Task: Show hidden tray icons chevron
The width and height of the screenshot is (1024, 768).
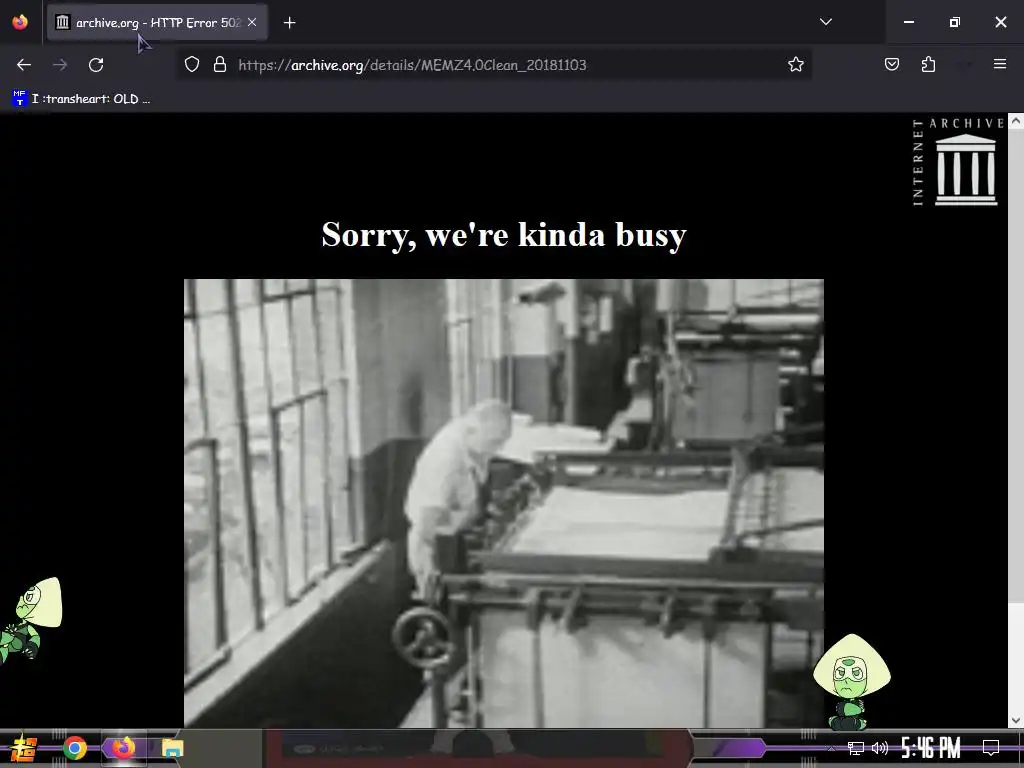Action: pos(831,748)
